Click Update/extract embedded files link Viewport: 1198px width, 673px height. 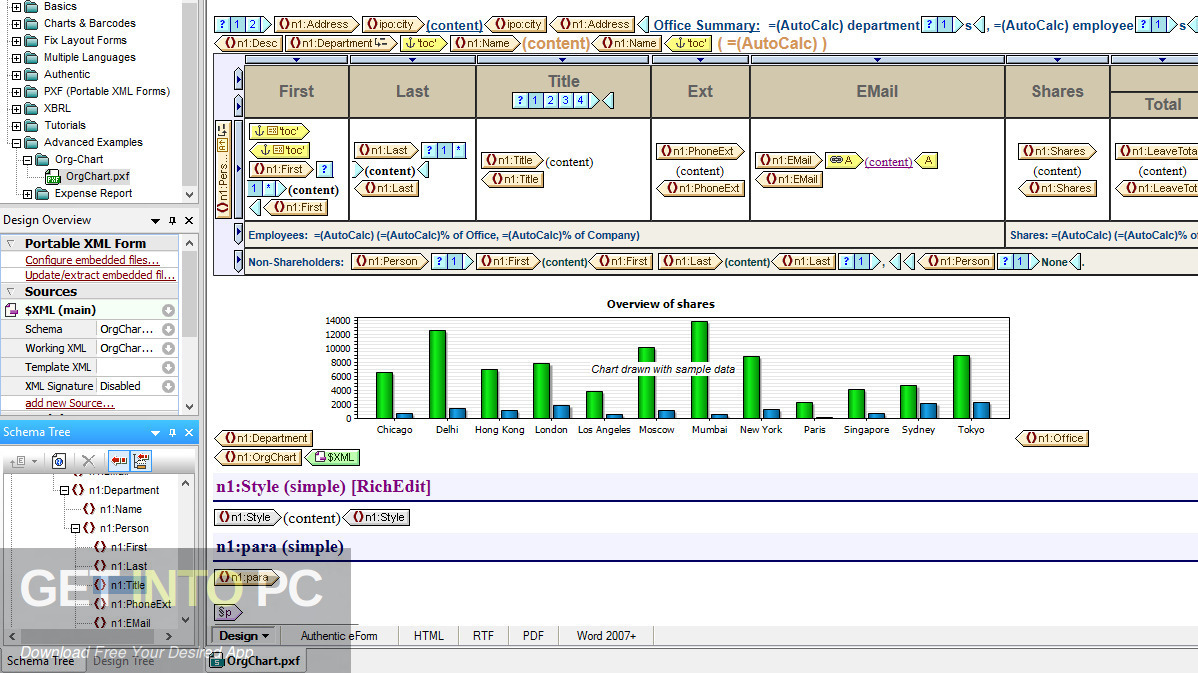(x=100, y=275)
